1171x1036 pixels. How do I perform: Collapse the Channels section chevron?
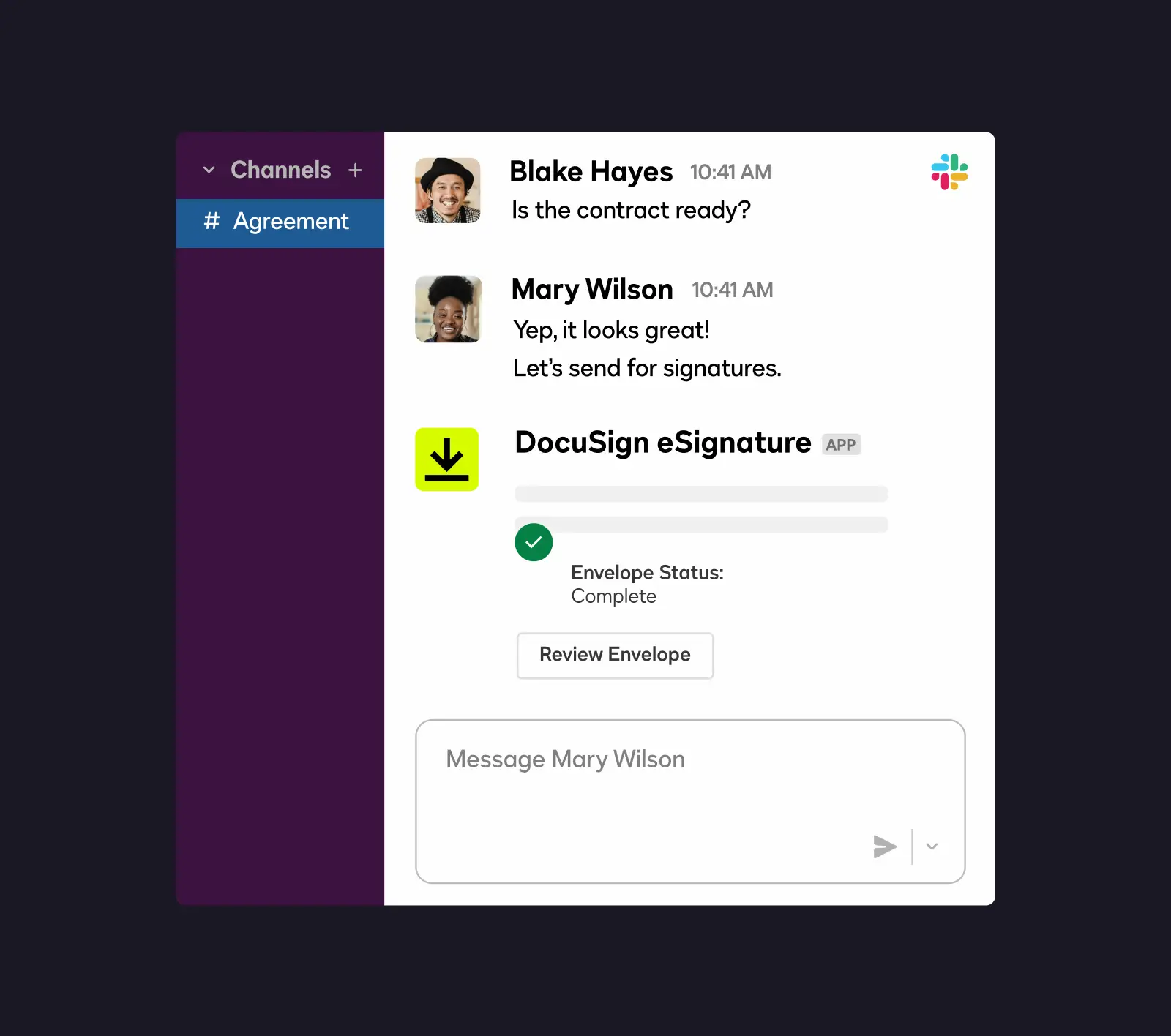point(209,170)
